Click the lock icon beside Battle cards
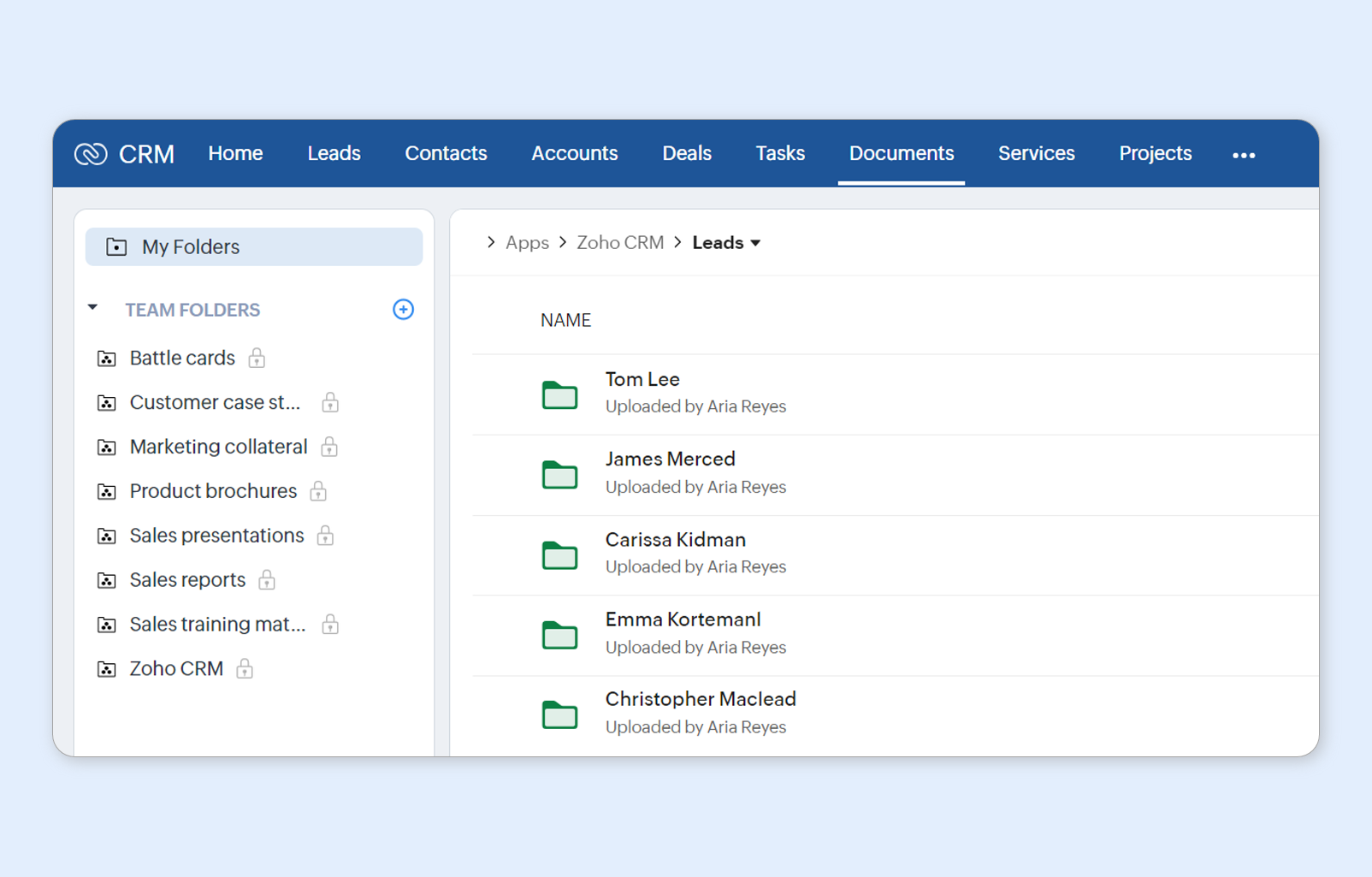This screenshot has height=877, width=1372. pos(257,359)
